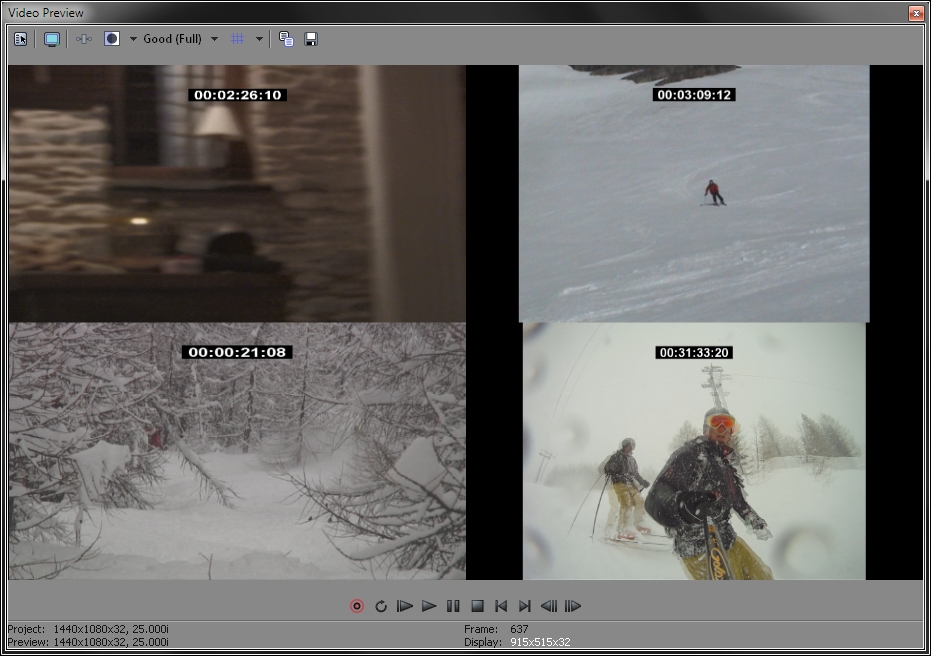
Task: Select the ski slope clip 00:03:09:12
Action: click(694, 194)
